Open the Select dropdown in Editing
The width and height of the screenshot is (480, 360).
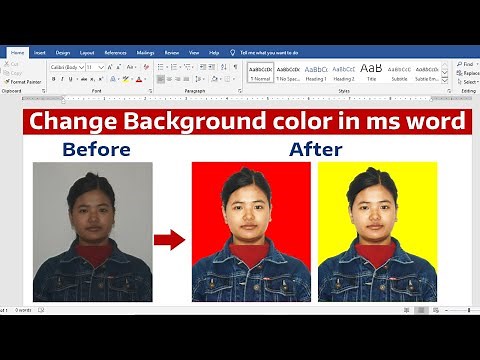pos(468,82)
